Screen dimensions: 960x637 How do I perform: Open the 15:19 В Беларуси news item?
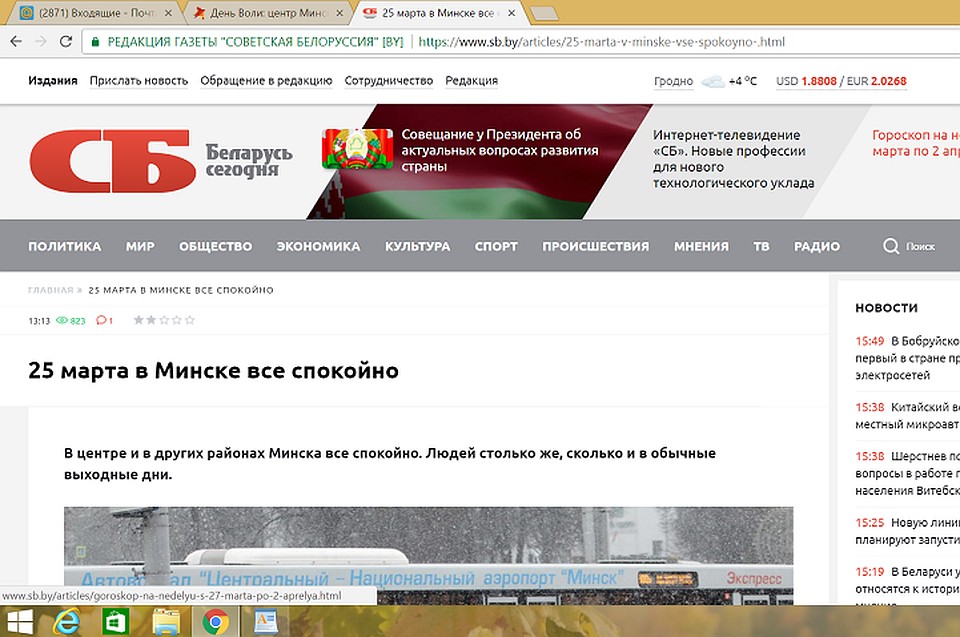[907, 584]
